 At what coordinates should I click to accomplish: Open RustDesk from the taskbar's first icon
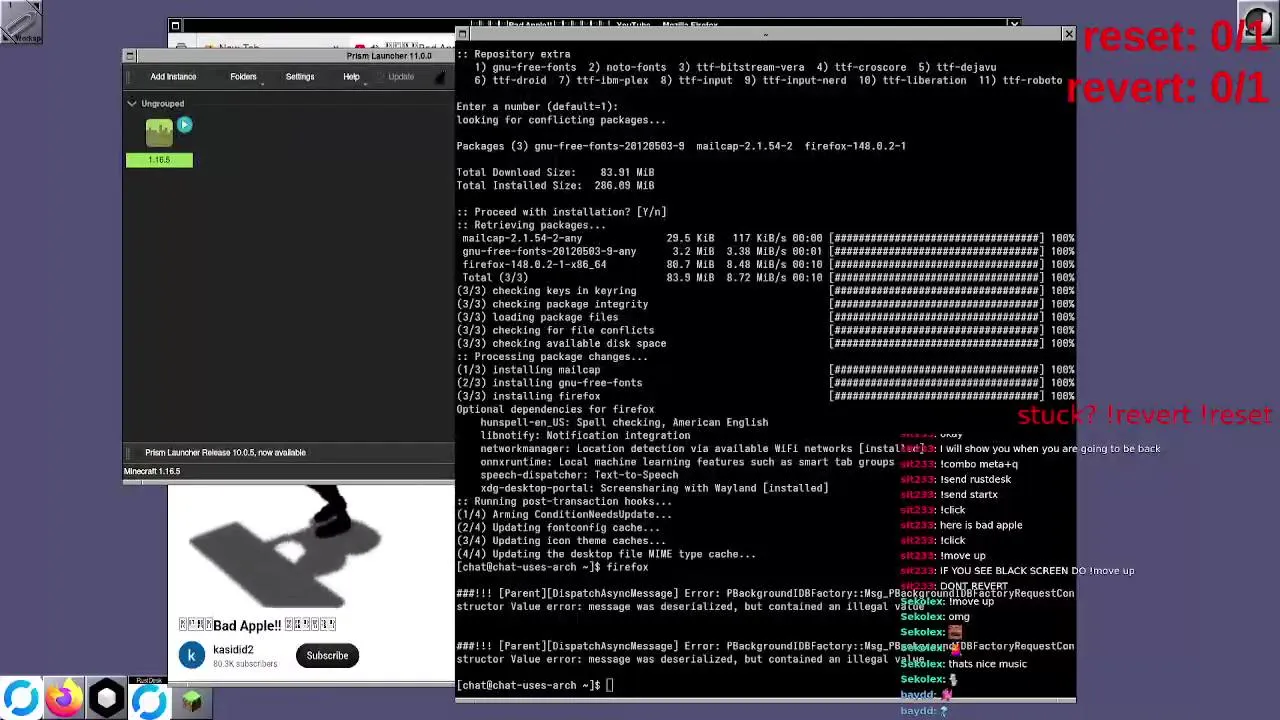21,698
